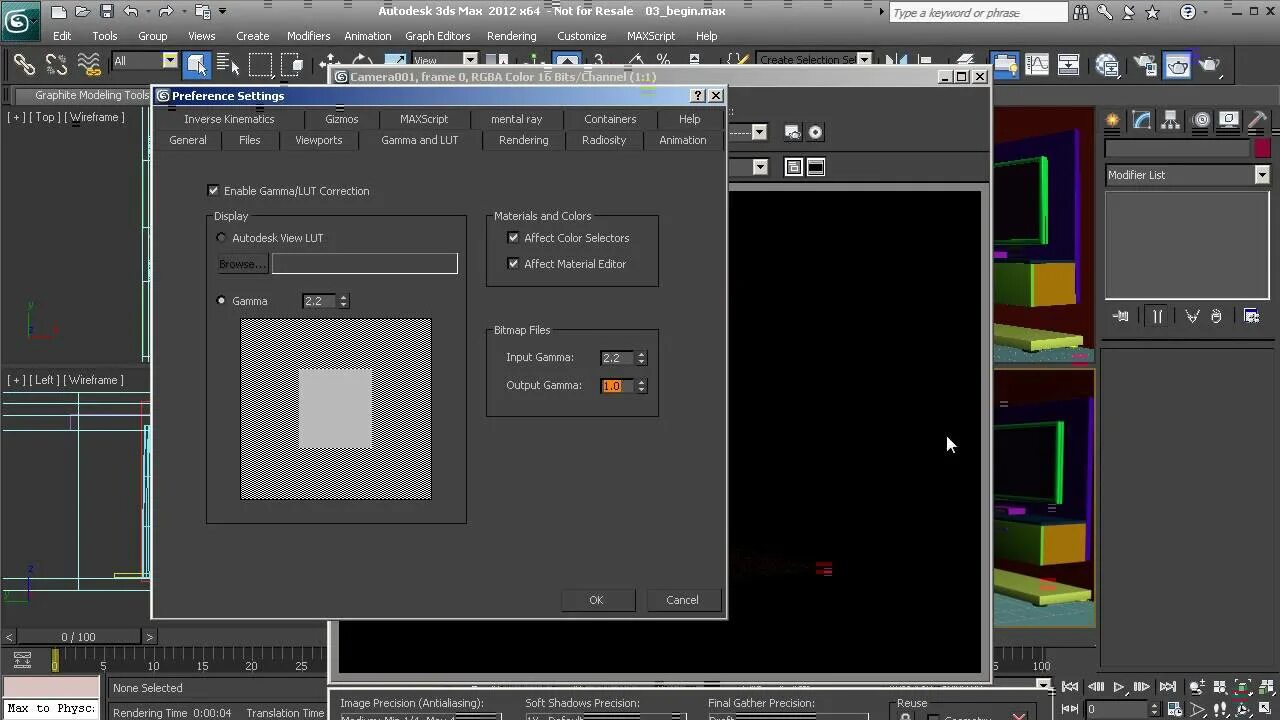Go to end of animation
The width and height of the screenshot is (1280, 720).
pyautogui.click(x=1167, y=687)
